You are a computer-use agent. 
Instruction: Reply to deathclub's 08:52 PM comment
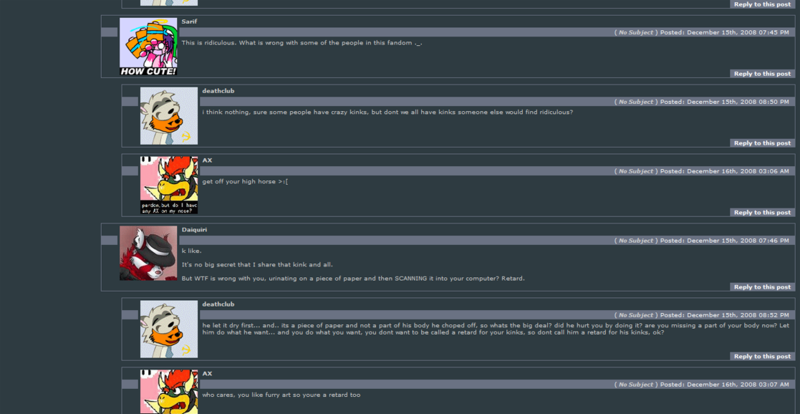[762, 356]
